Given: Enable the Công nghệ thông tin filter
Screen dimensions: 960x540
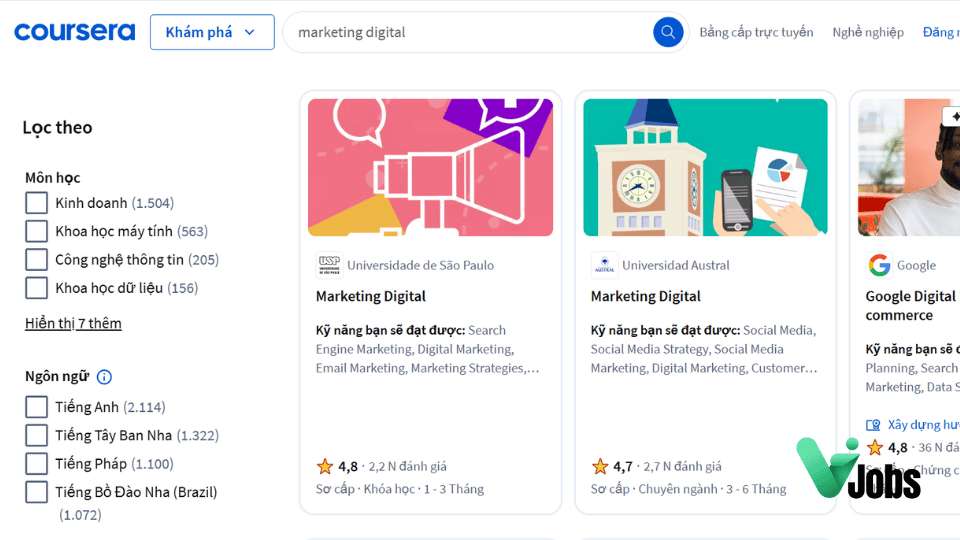Looking at the screenshot, I should (x=36, y=260).
